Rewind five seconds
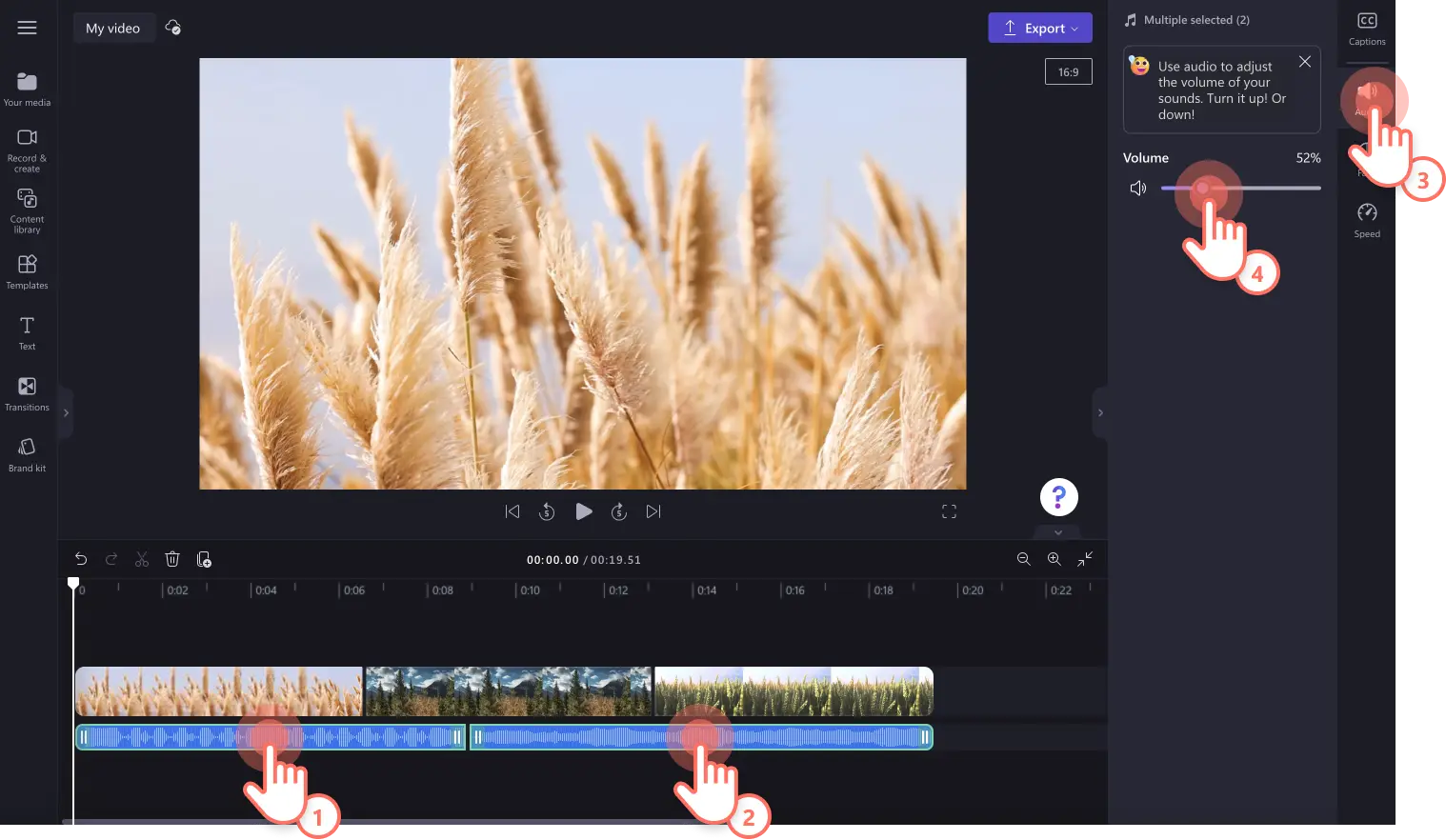This screenshot has height=840, width=1446. click(x=547, y=511)
